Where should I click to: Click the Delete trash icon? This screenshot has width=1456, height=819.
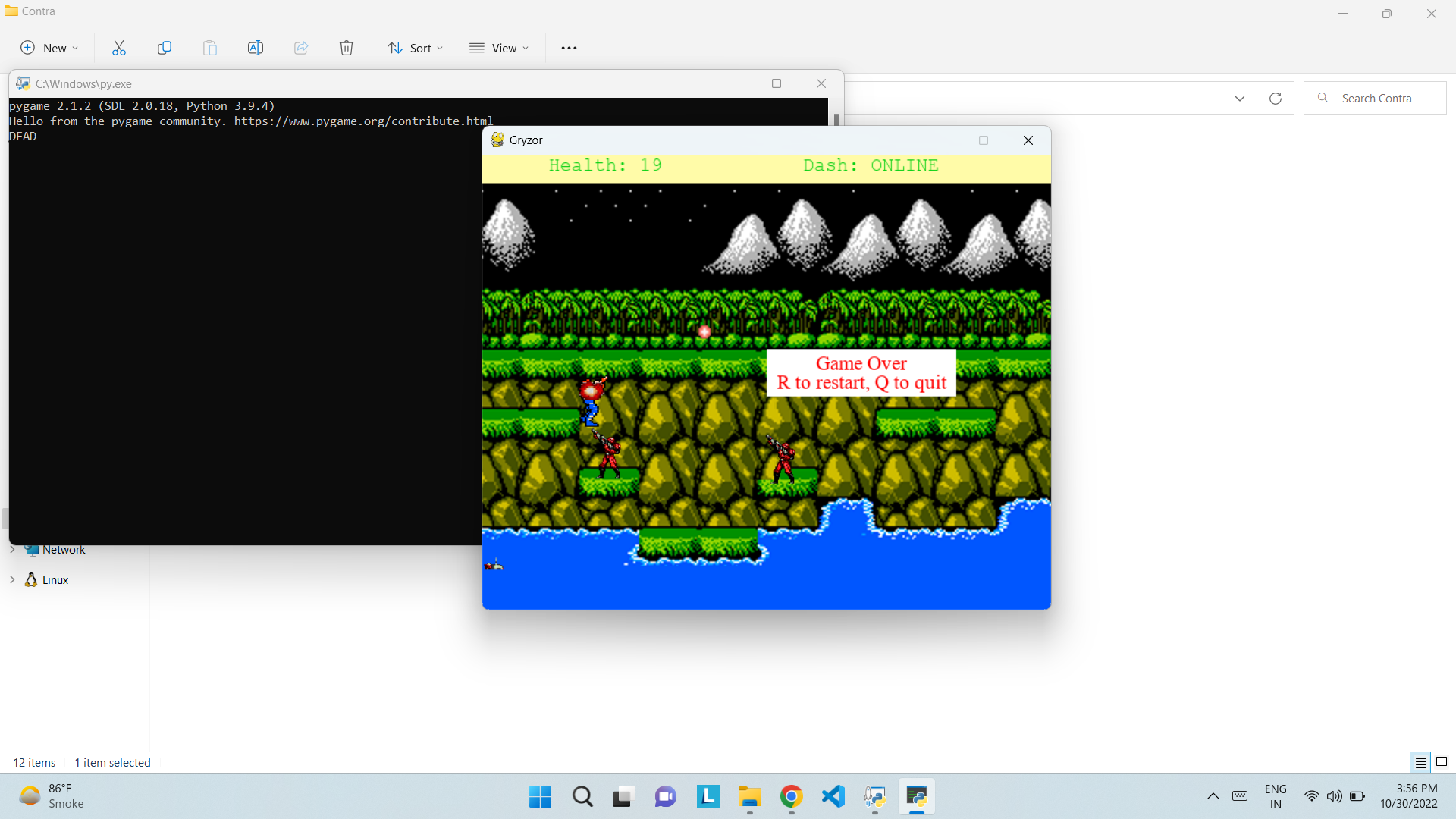347,48
